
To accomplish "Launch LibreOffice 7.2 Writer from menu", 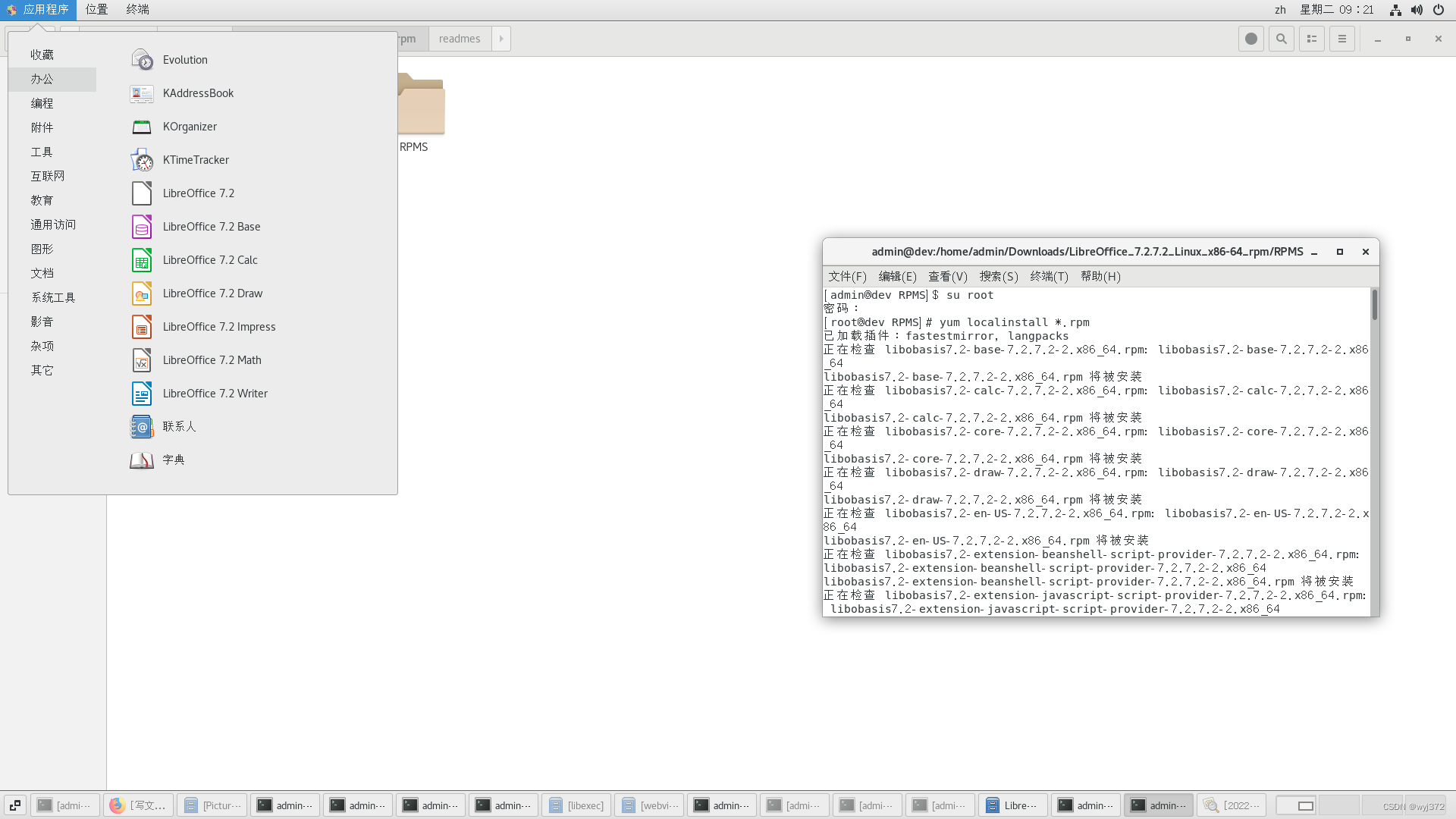I will pos(215,393).
